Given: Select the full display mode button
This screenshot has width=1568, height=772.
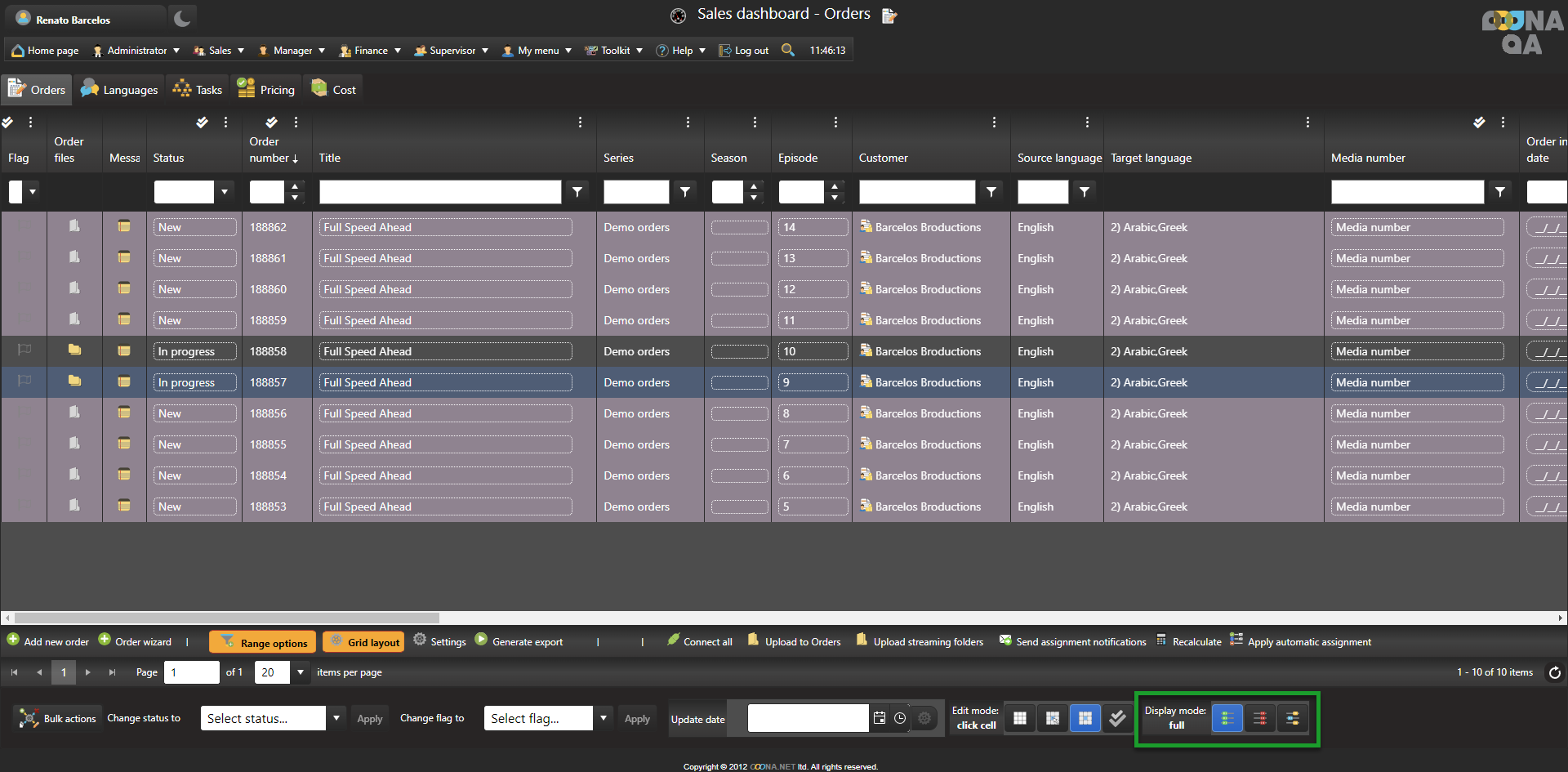Looking at the screenshot, I should (1227, 718).
